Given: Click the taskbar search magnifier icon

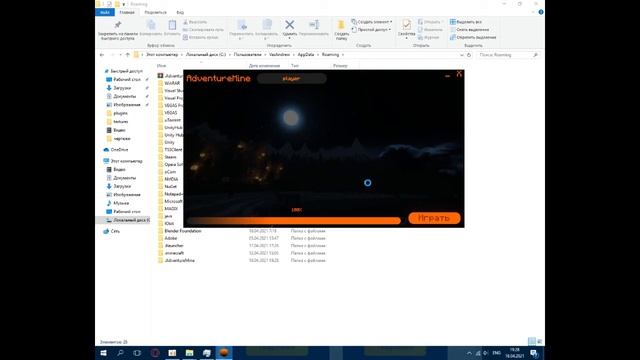Looking at the screenshot, I should point(120,353).
